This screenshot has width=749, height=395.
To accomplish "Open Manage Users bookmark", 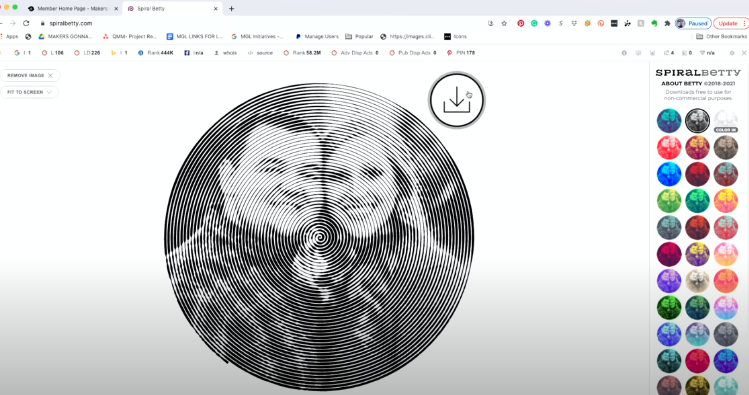I will (x=317, y=36).
